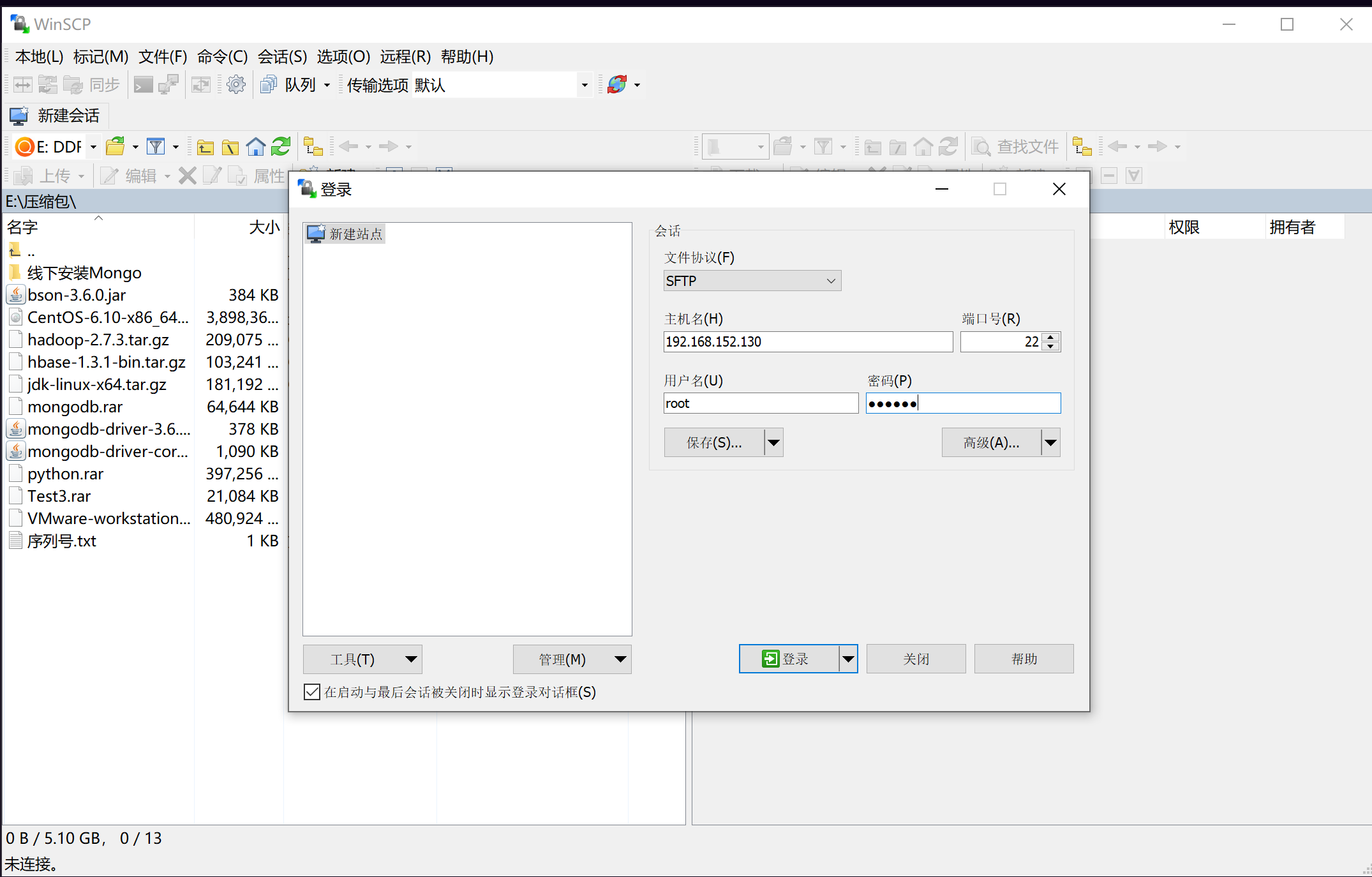This screenshot has height=877, width=1372.
Task: Decrease port number with down stepper
Action: coord(1050,347)
